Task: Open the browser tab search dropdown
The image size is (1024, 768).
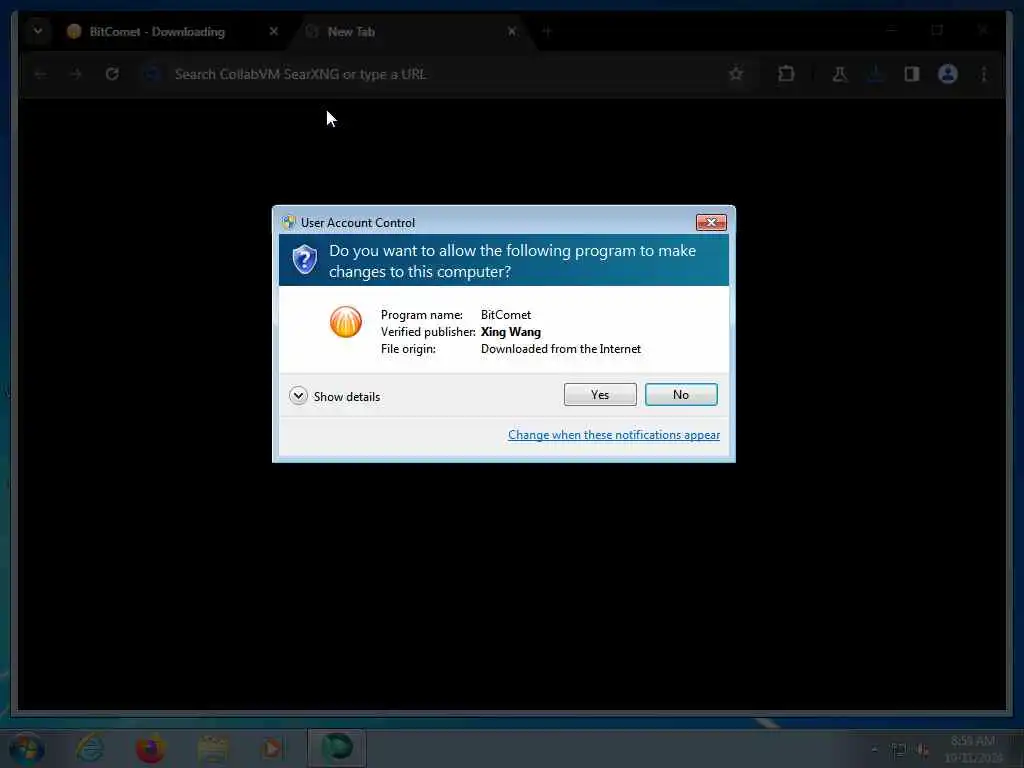Action: pyautogui.click(x=38, y=31)
